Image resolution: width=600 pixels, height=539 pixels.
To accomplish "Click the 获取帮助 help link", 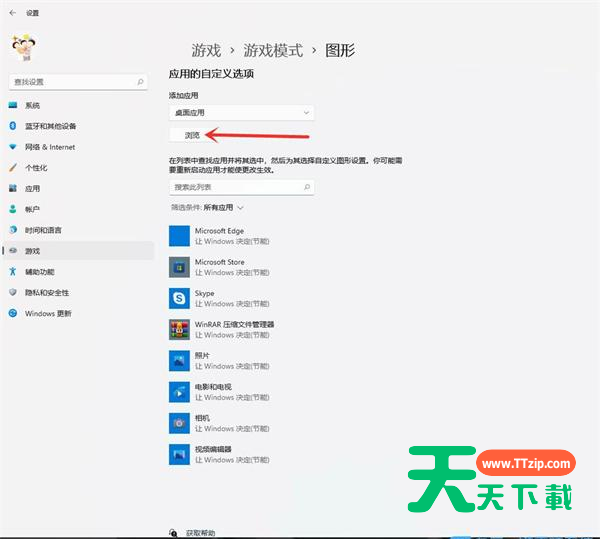I will pyautogui.click(x=201, y=533).
